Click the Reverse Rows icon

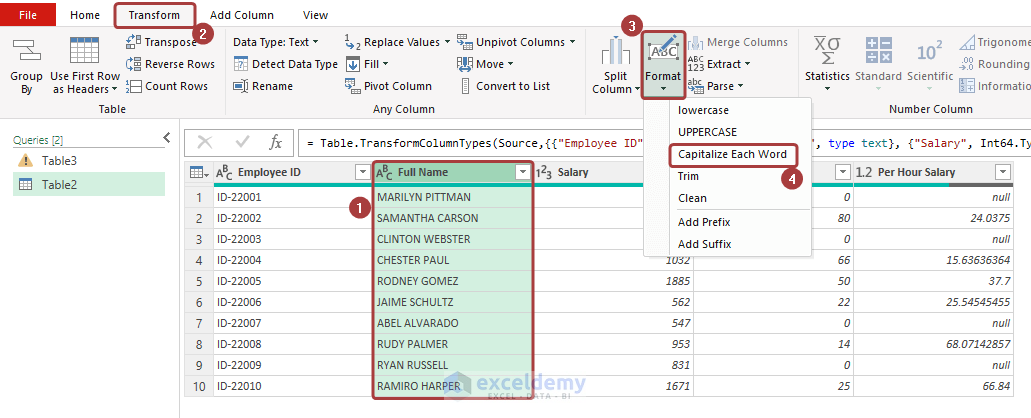coord(135,64)
